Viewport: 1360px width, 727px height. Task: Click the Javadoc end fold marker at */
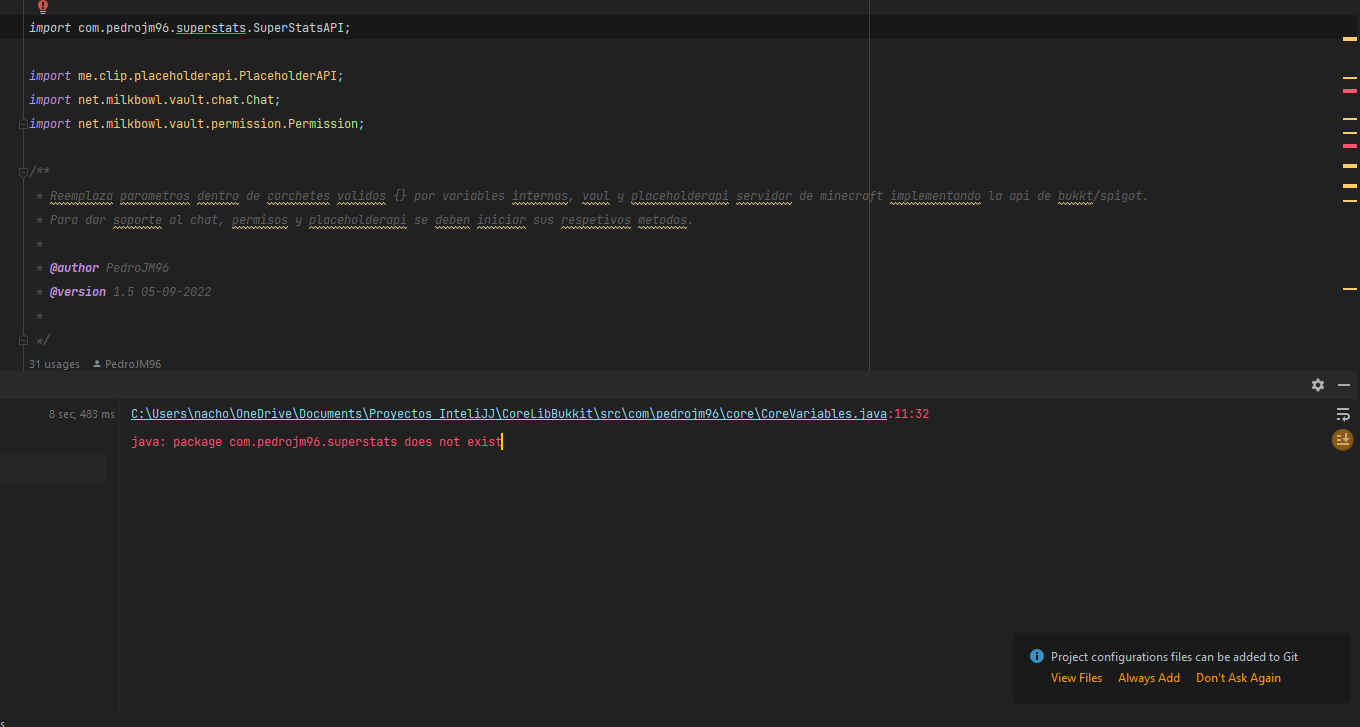[x=23, y=340]
